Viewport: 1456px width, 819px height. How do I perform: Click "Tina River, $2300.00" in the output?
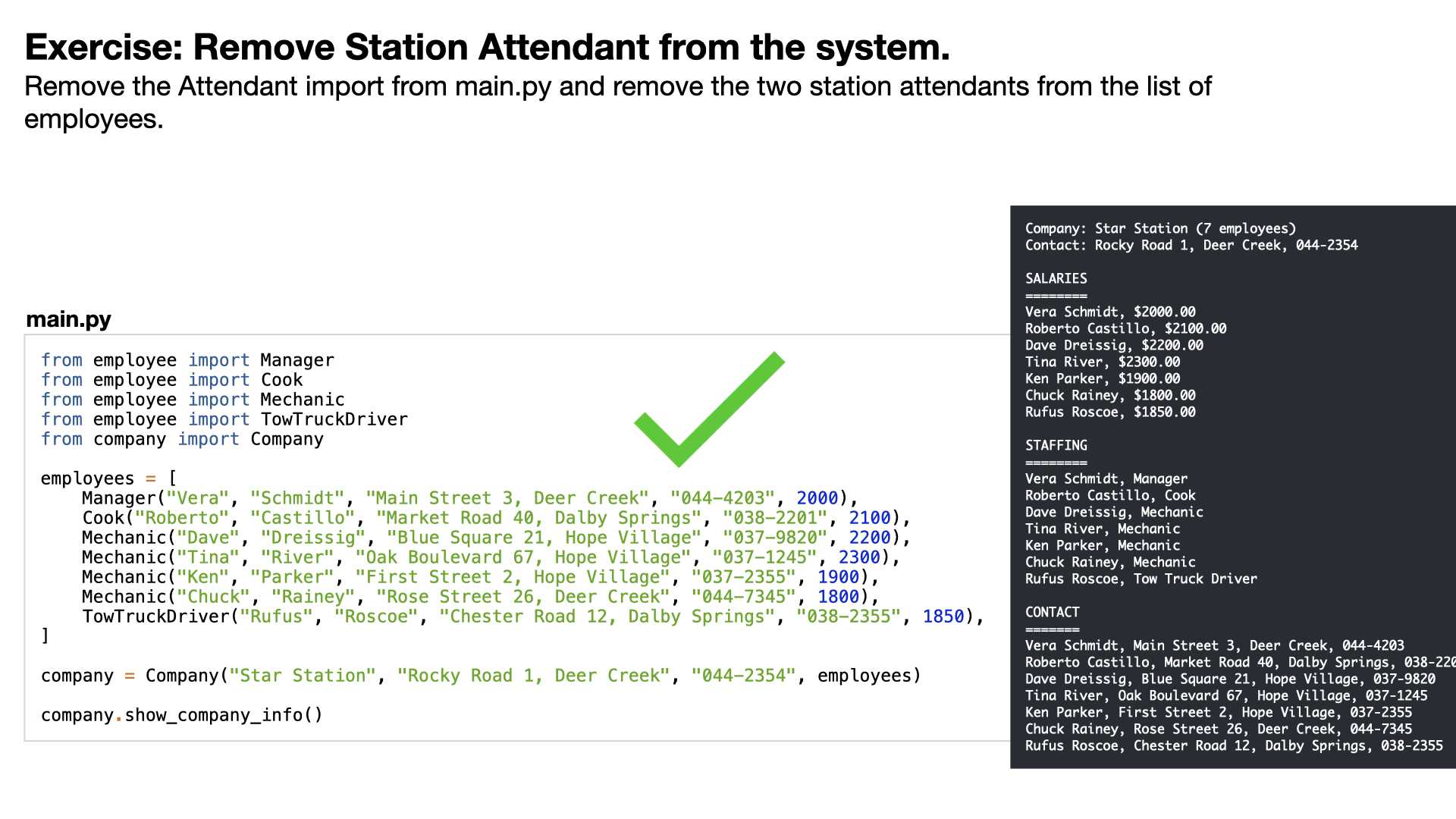(x=1103, y=362)
